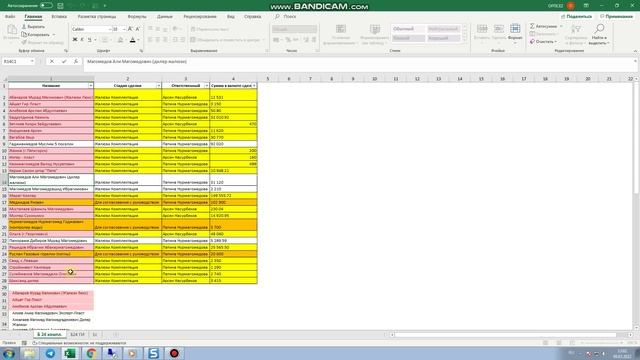The height and width of the screenshot is (360, 640).
Task: Click column header 7
Action: 310,79
